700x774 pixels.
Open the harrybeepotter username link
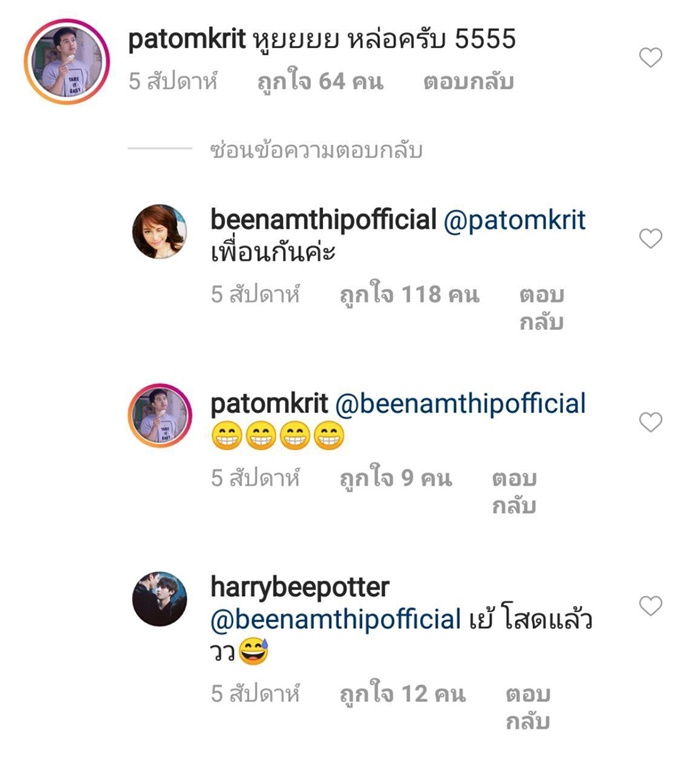pyautogui.click(x=301, y=587)
